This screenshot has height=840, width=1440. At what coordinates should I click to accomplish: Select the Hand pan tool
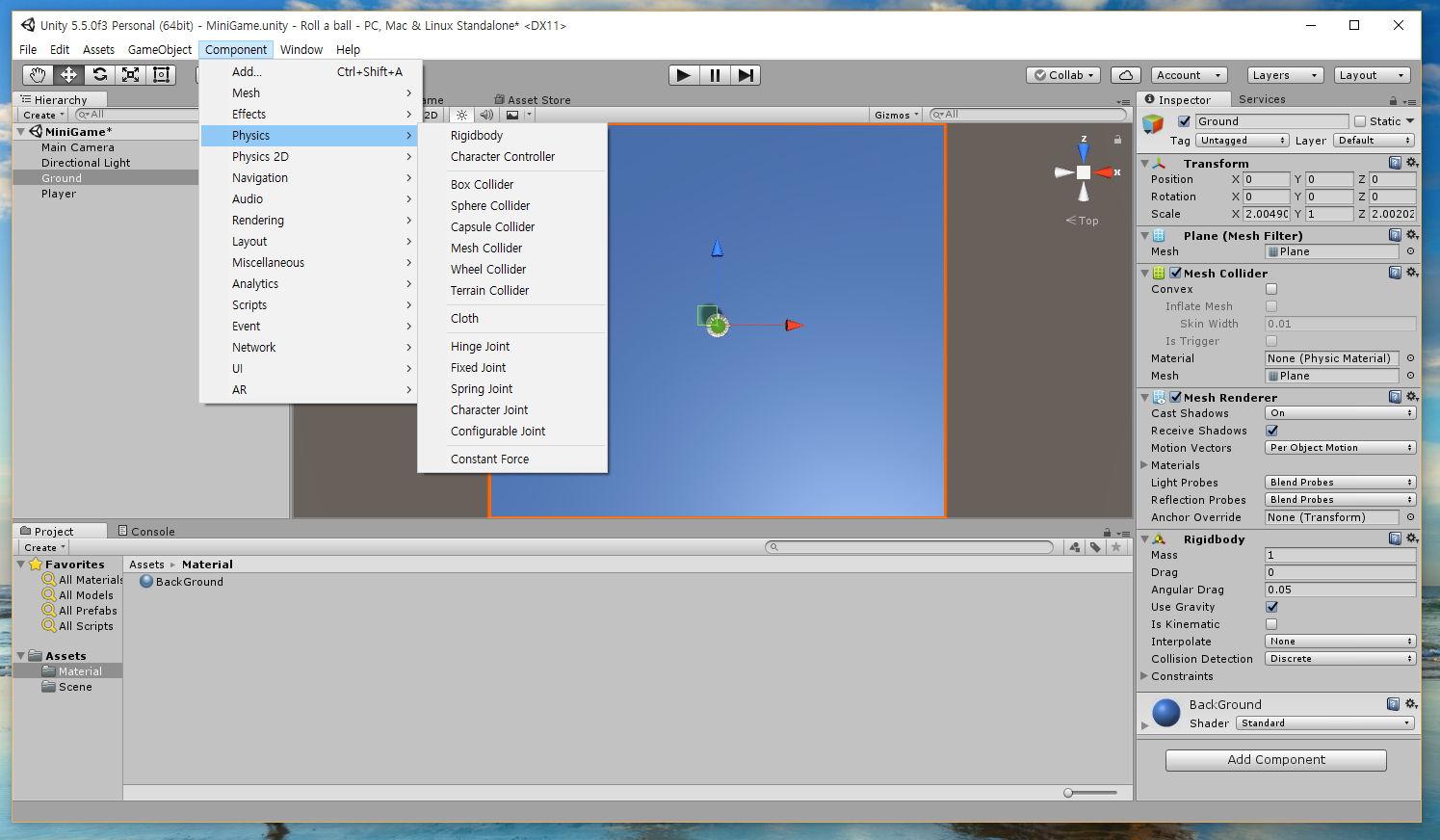pyautogui.click(x=37, y=74)
